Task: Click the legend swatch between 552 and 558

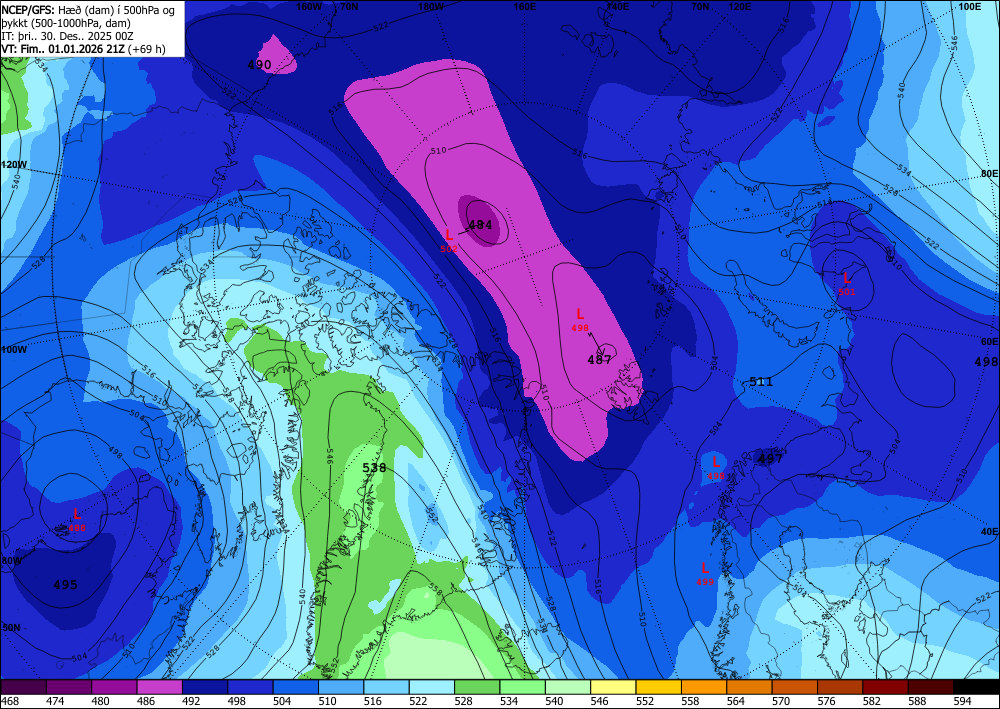Action: [659, 687]
